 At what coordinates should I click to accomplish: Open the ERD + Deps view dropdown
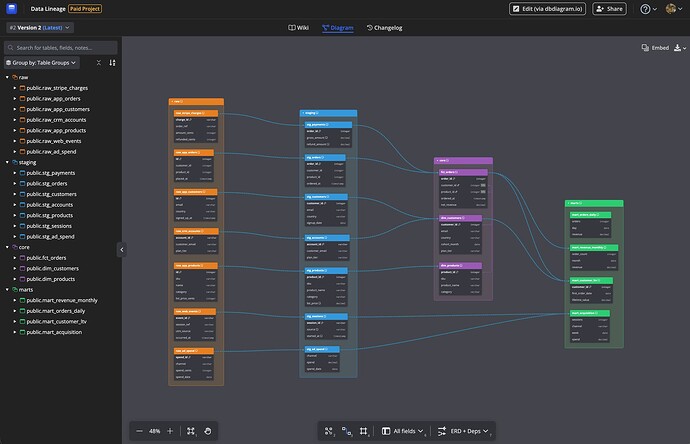(463, 431)
